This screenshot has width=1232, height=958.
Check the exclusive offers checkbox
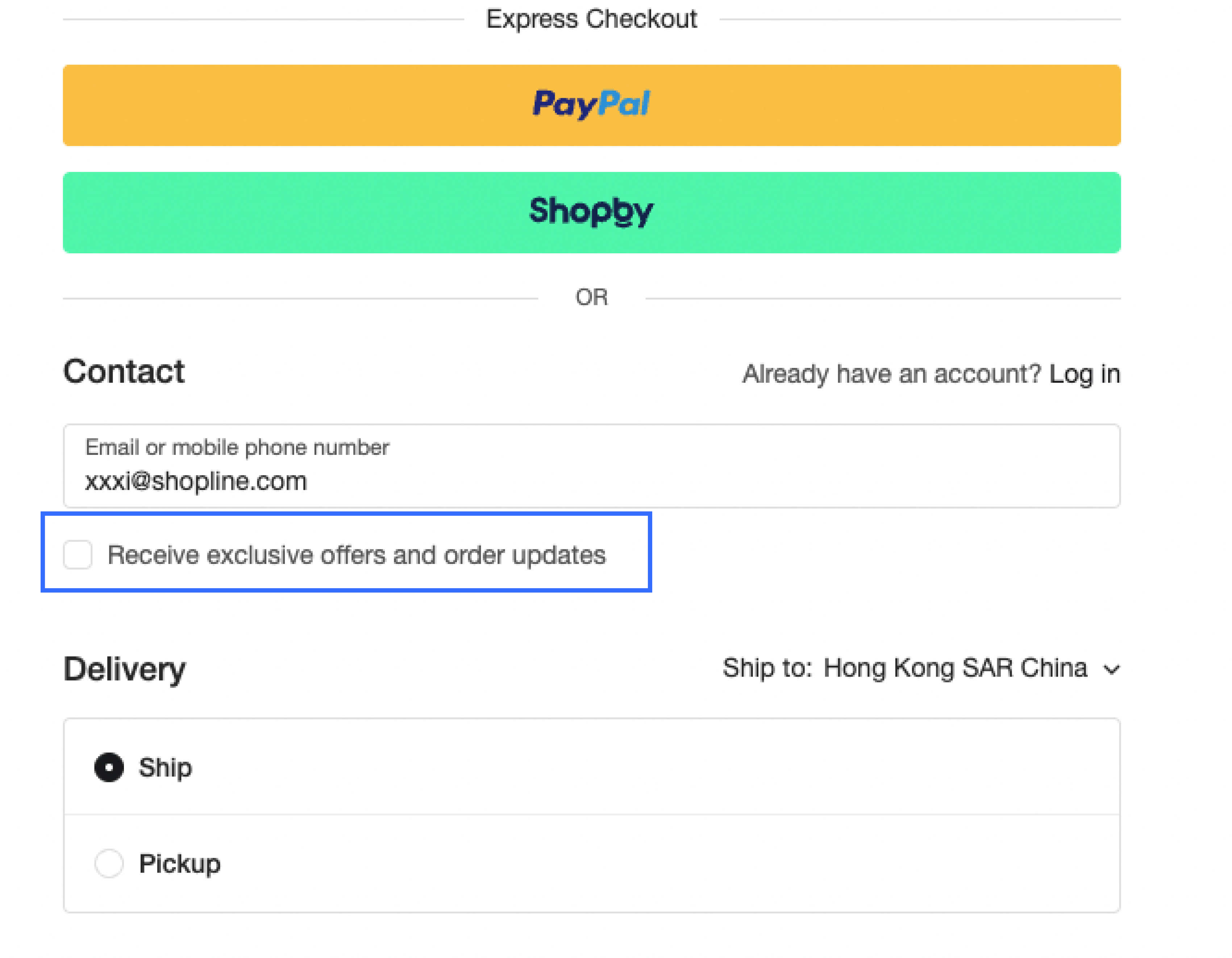[x=78, y=555]
